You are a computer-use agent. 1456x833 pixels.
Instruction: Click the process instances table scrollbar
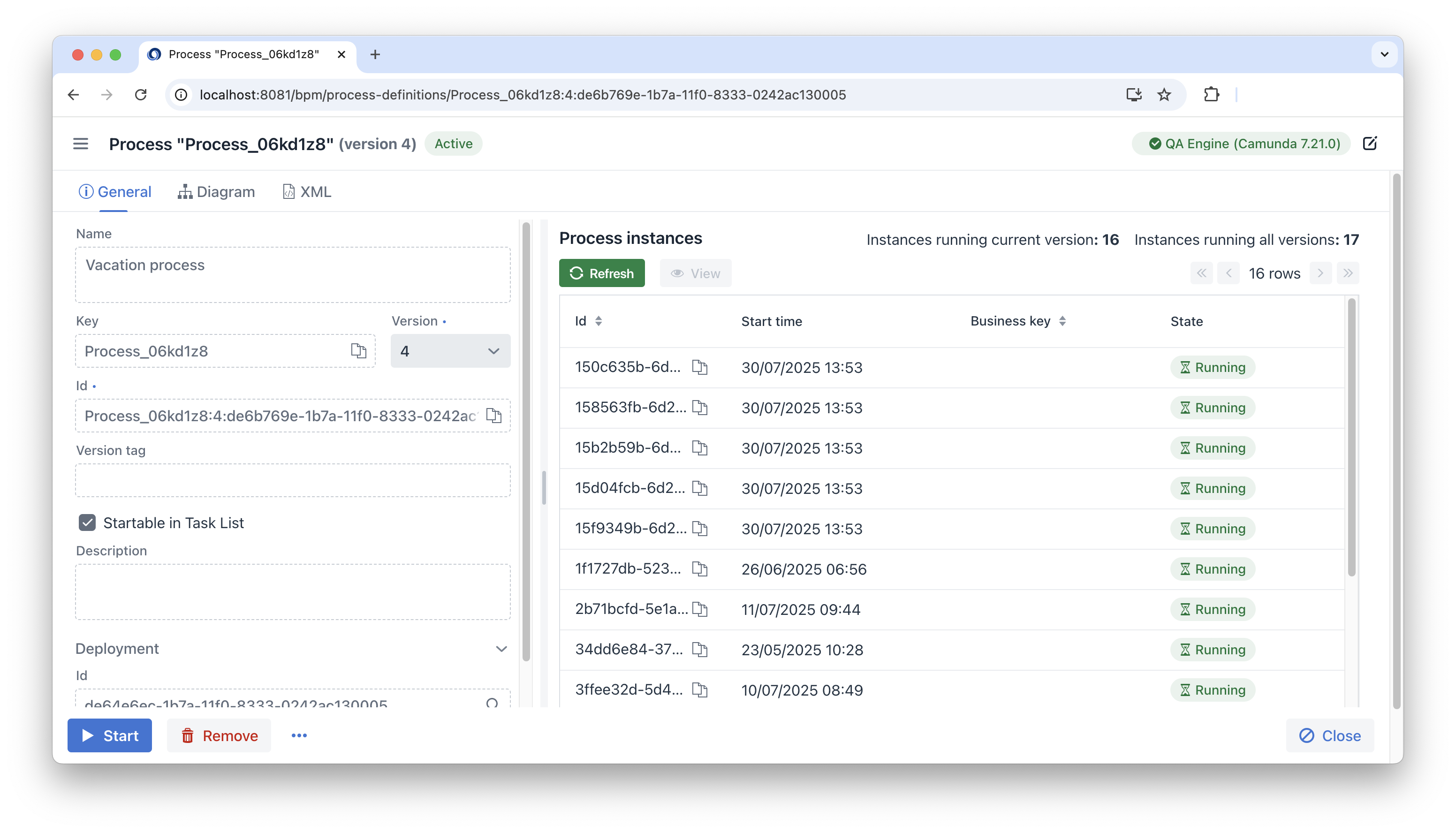[x=1352, y=438]
